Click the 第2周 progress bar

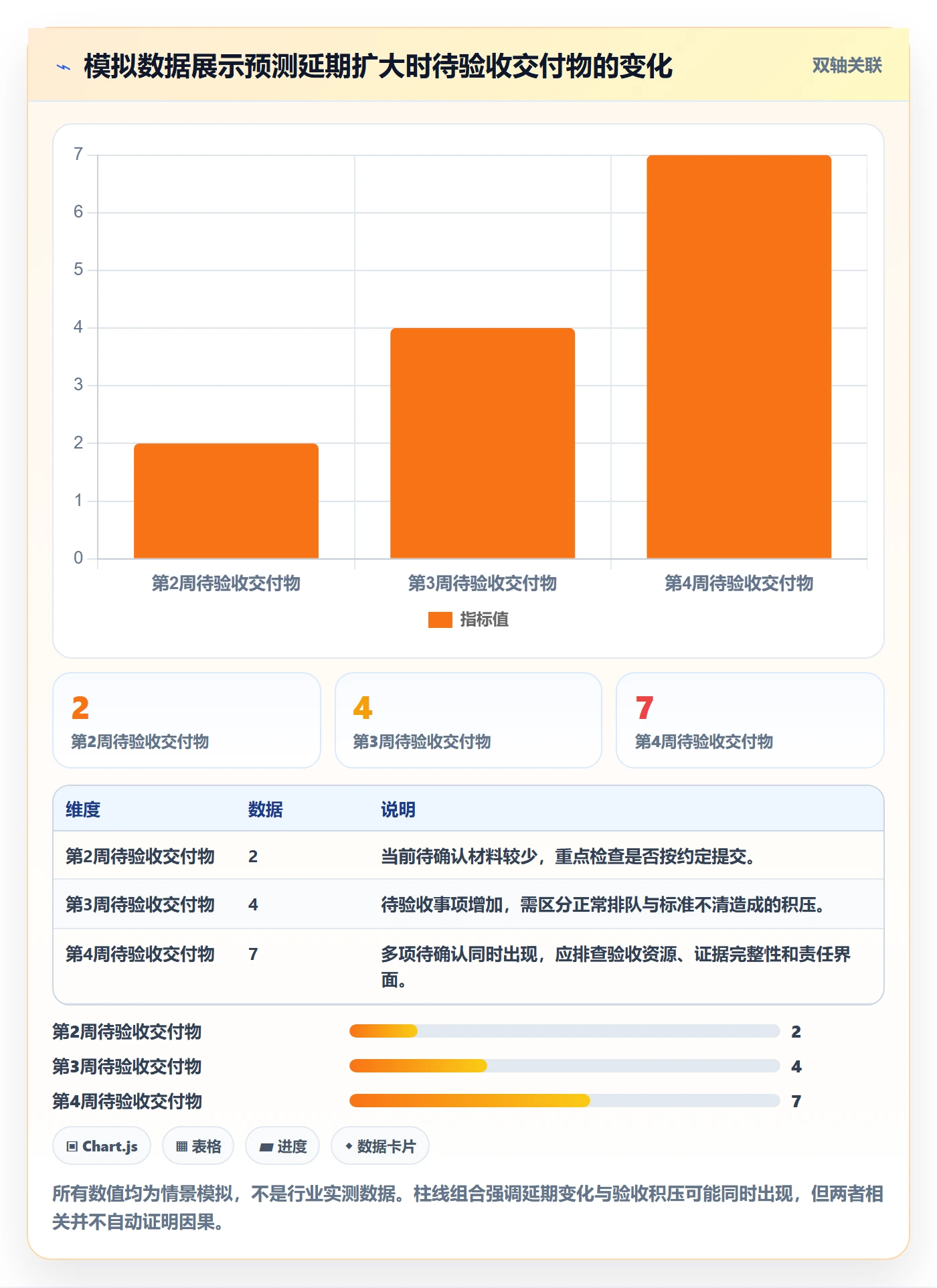tap(564, 1031)
